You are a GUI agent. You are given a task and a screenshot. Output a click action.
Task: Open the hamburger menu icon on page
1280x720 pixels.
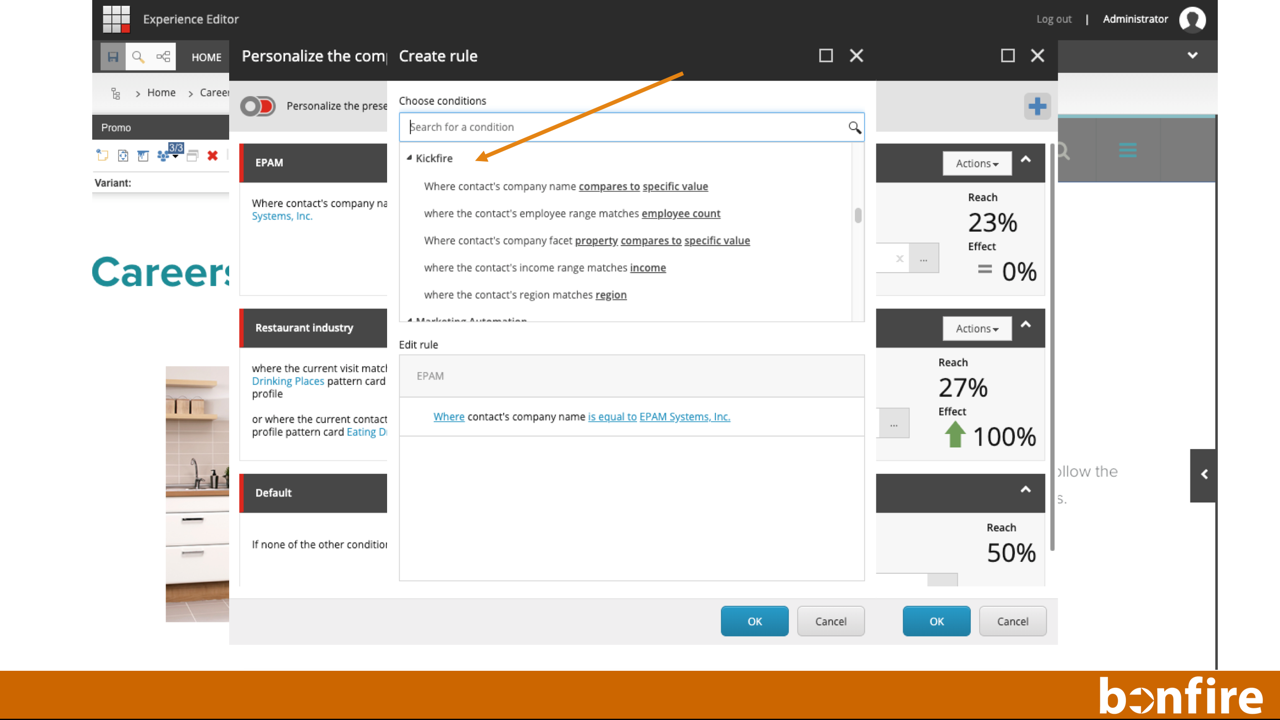(1128, 151)
